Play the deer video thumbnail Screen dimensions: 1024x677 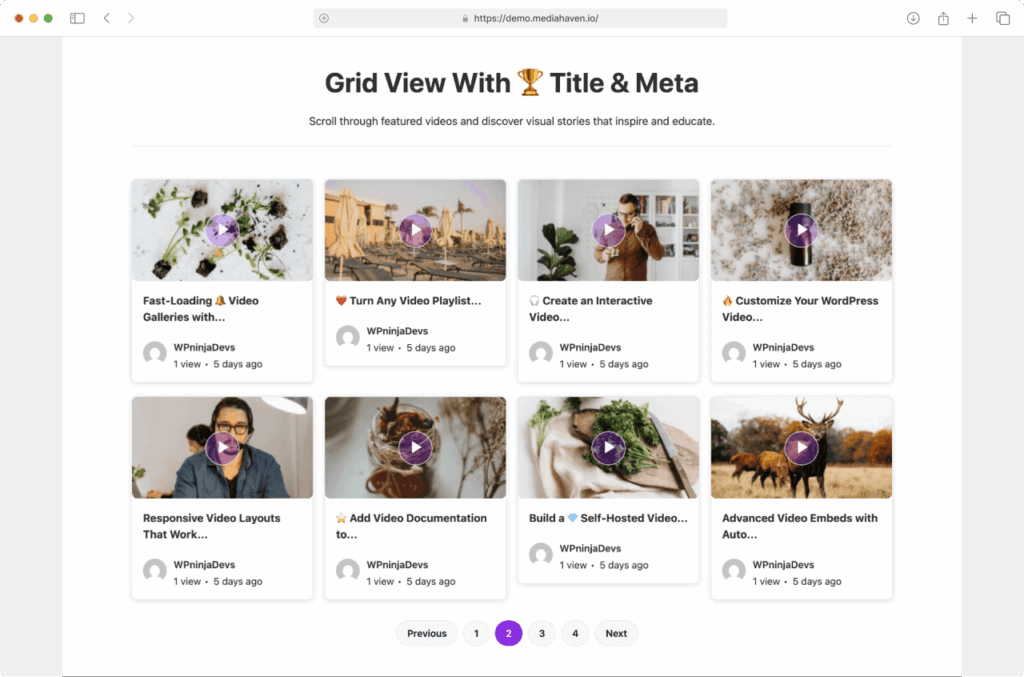(x=801, y=448)
